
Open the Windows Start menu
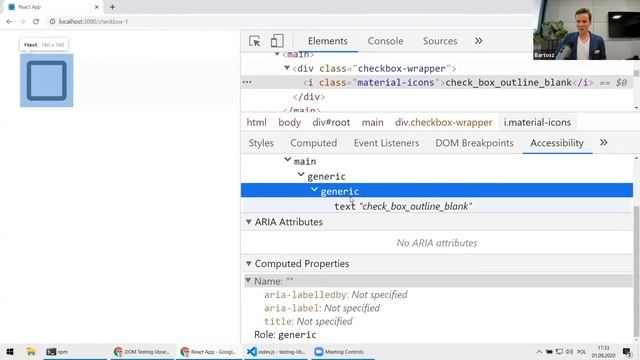10,351
